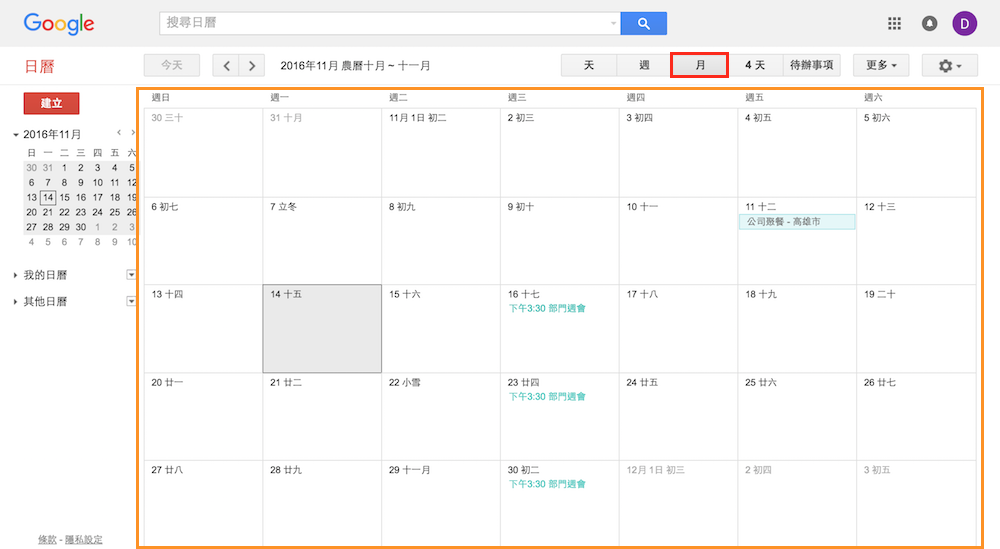Click the blue search magnifier button

(643, 23)
